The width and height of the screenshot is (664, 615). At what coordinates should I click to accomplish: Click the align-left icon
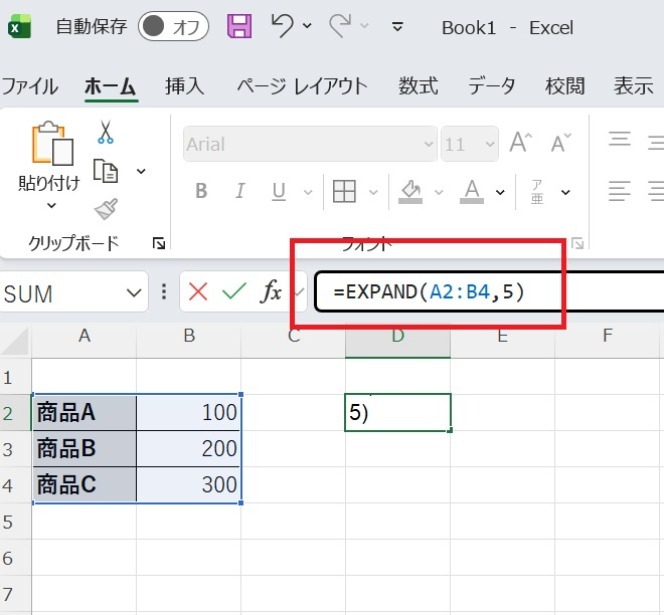620,191
